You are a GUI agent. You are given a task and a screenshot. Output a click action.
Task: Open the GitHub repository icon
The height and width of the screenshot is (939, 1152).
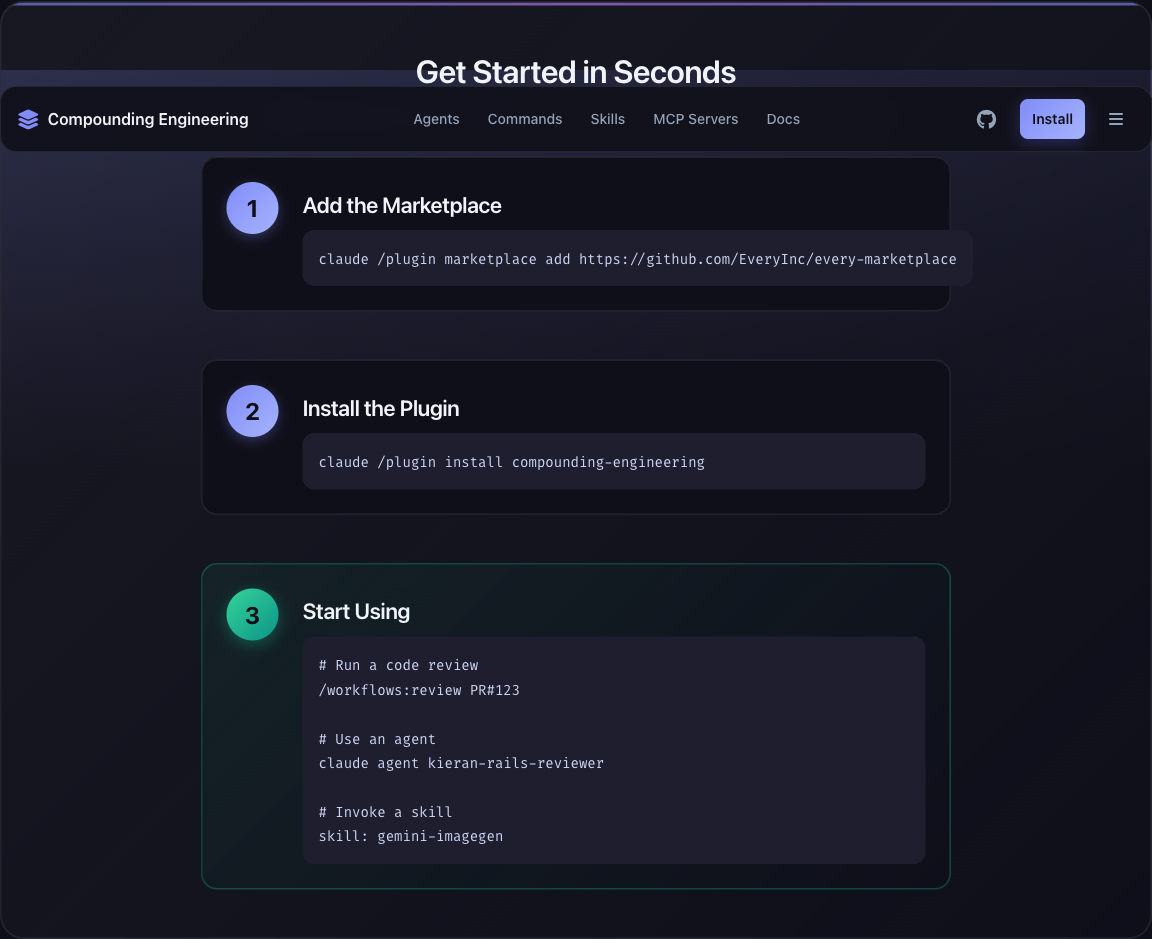point(986,119)
